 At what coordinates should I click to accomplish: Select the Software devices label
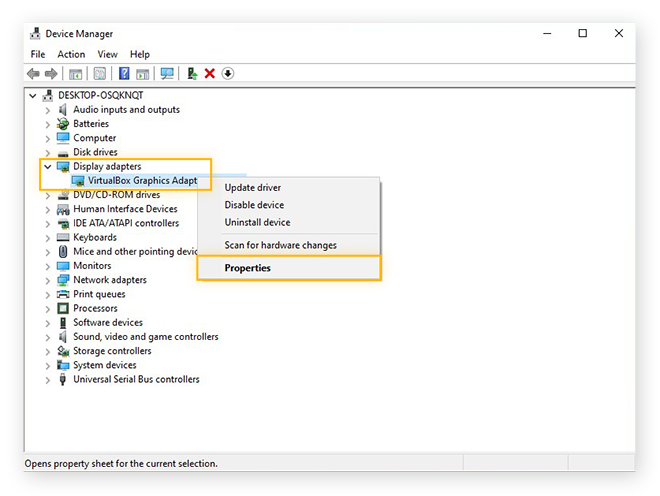[108, 323]
